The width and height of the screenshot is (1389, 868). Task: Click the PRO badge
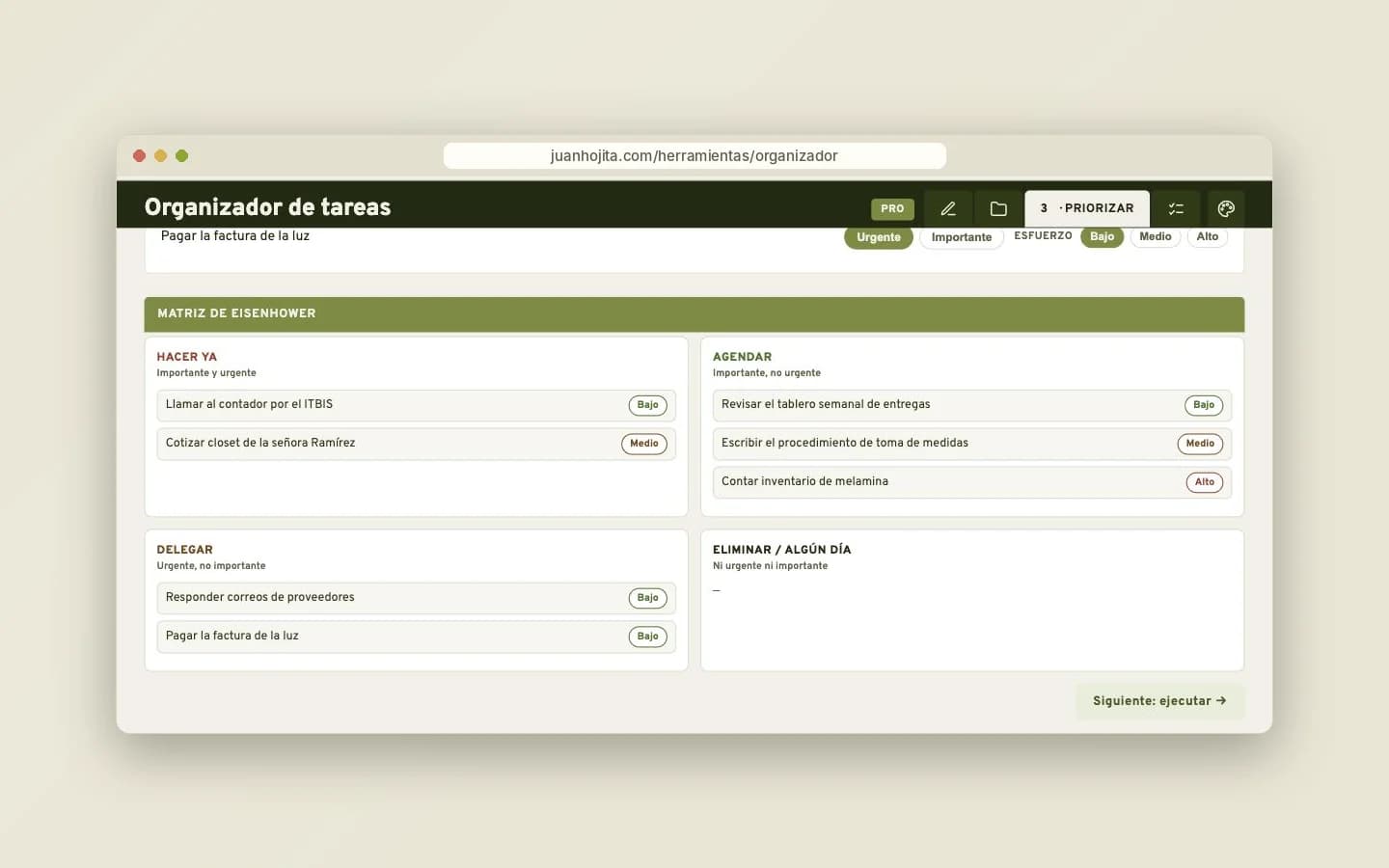point(892,208)
